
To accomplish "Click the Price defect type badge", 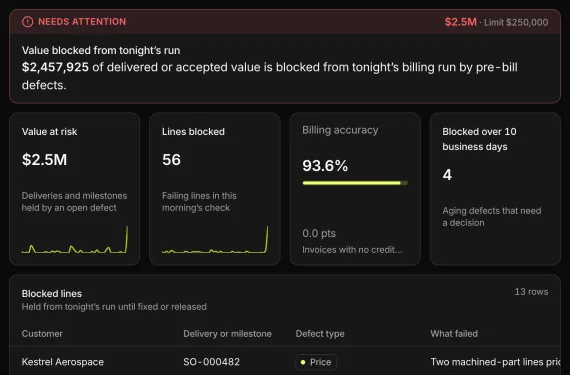I will tap(316, 362).
